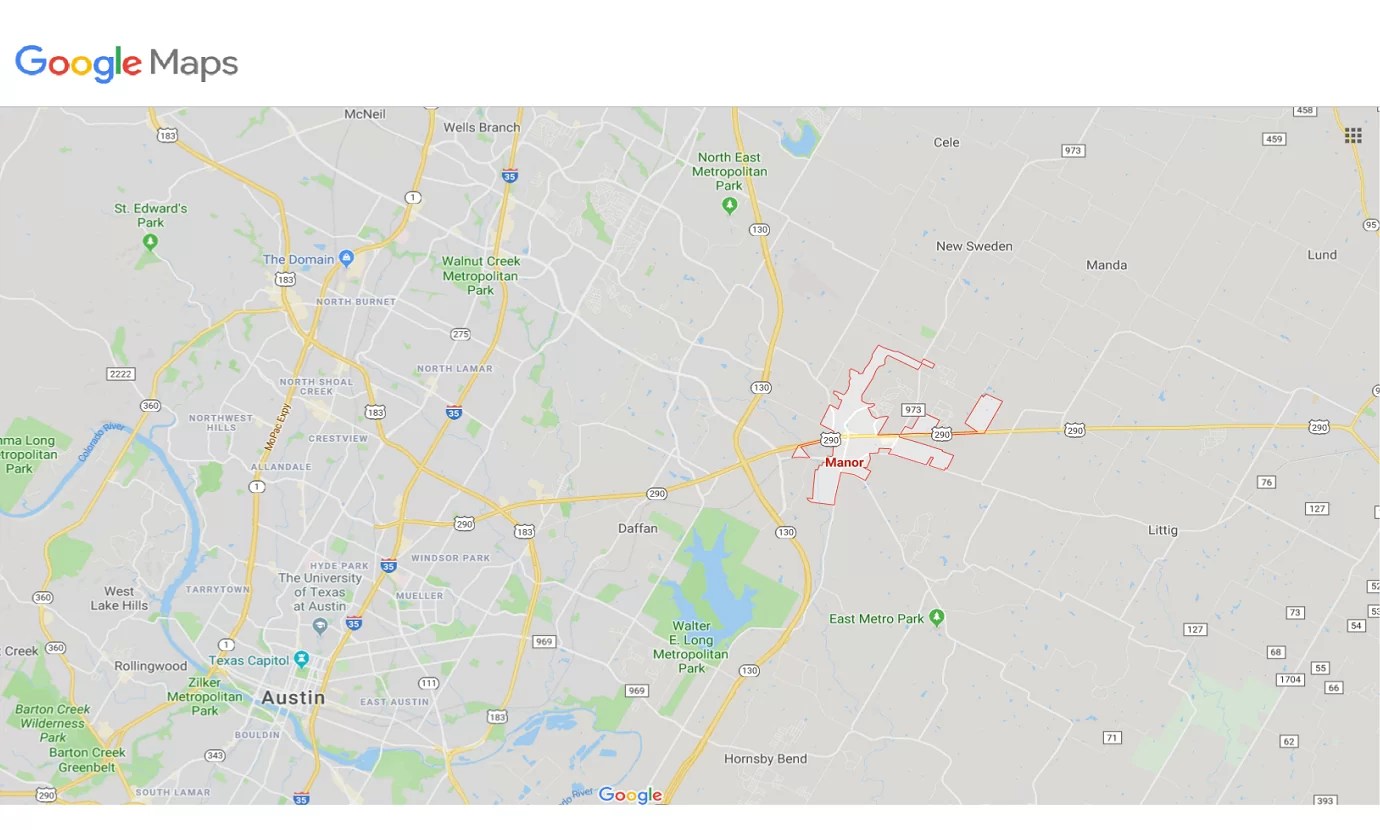
Task: Click the Manor city label
Action: [844, 462]
